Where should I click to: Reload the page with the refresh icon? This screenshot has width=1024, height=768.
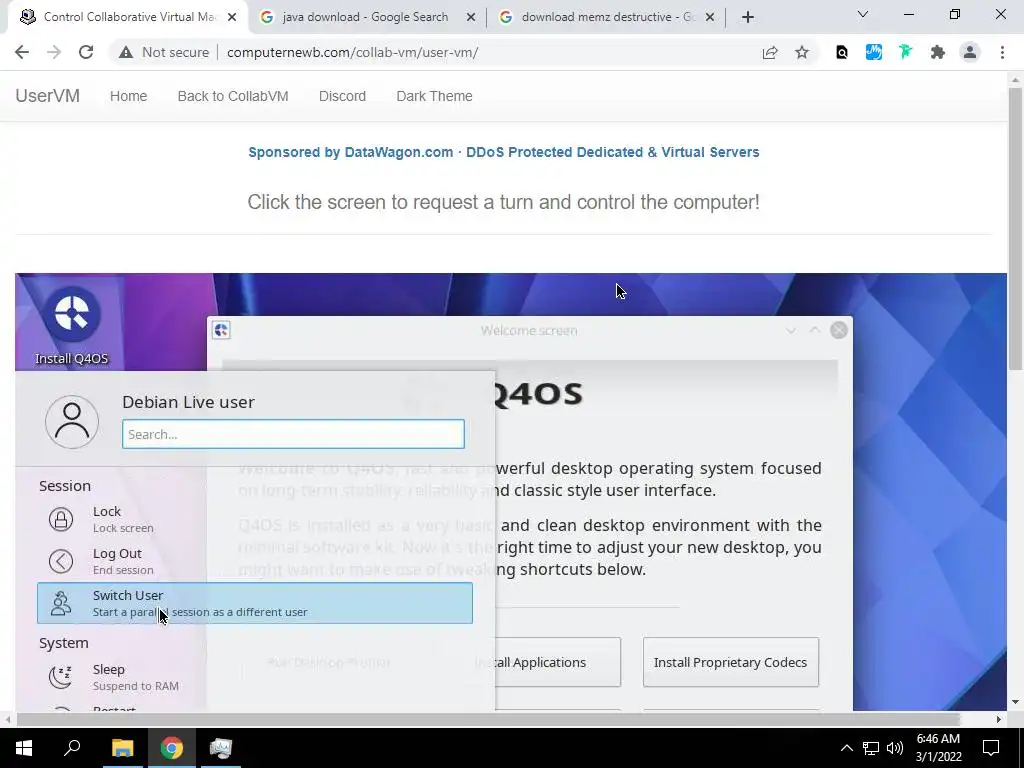click(x=86, y=52)
